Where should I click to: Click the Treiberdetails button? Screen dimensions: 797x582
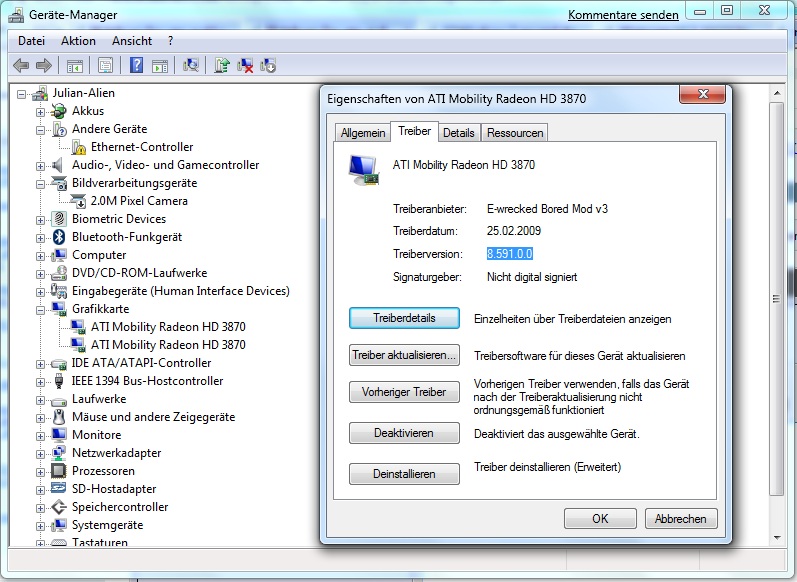point(404,318)
